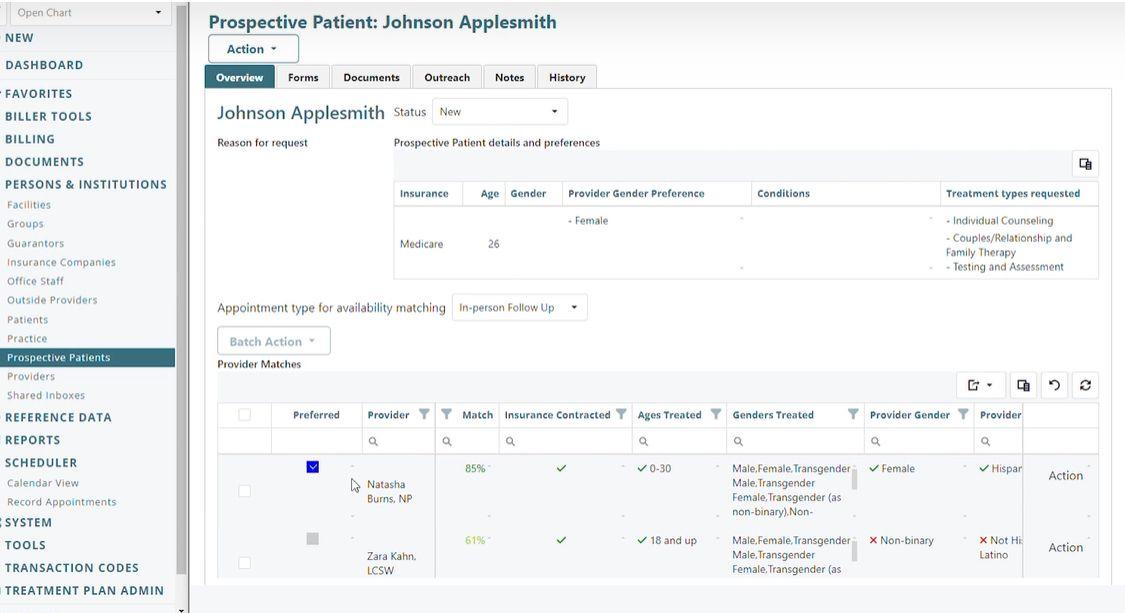The width and height of the screenshot is (1125, 613).
Task: Switch to the Outreach tab
Action: tap(447, 77)
